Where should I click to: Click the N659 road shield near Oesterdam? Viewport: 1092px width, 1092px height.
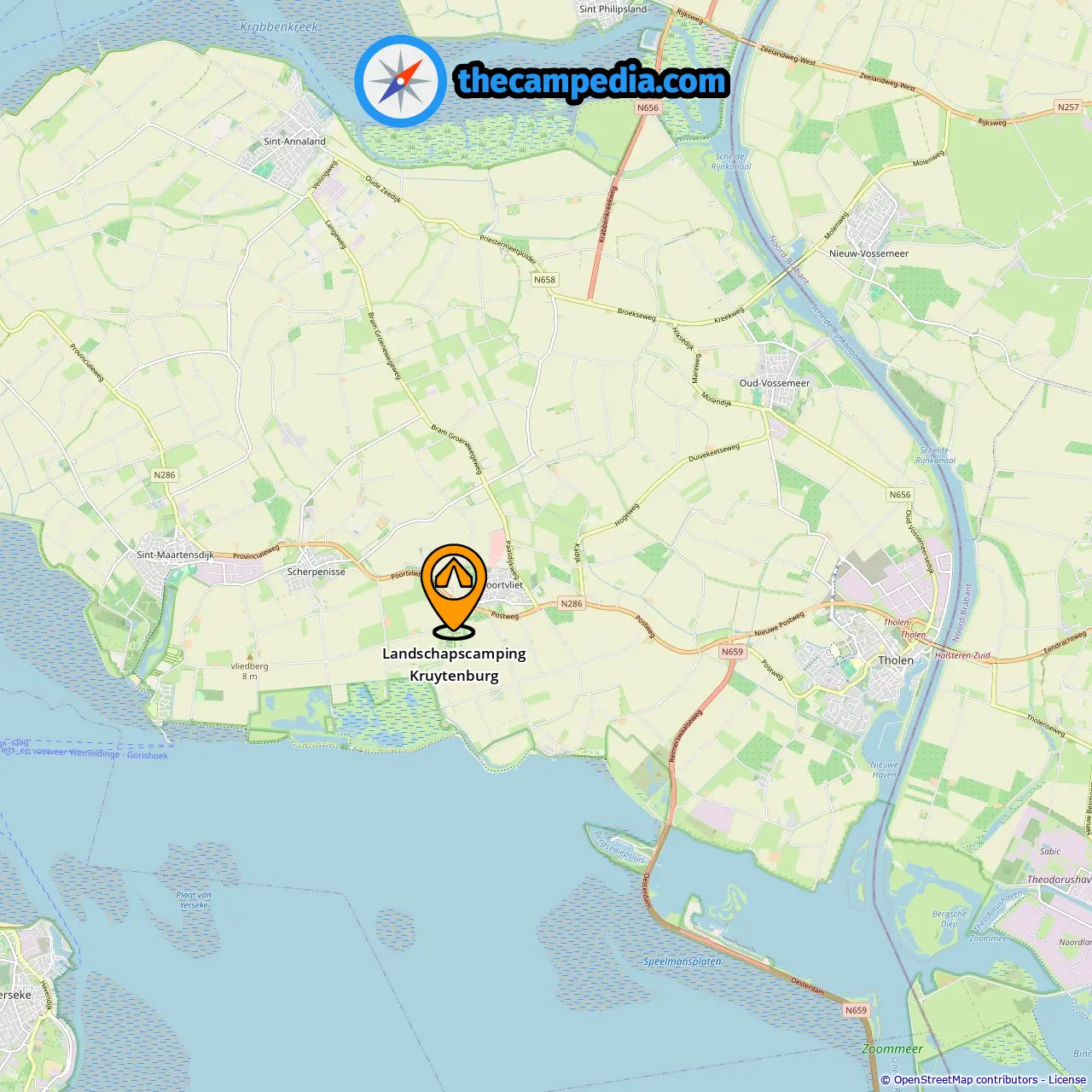(x=856, y=1010)
